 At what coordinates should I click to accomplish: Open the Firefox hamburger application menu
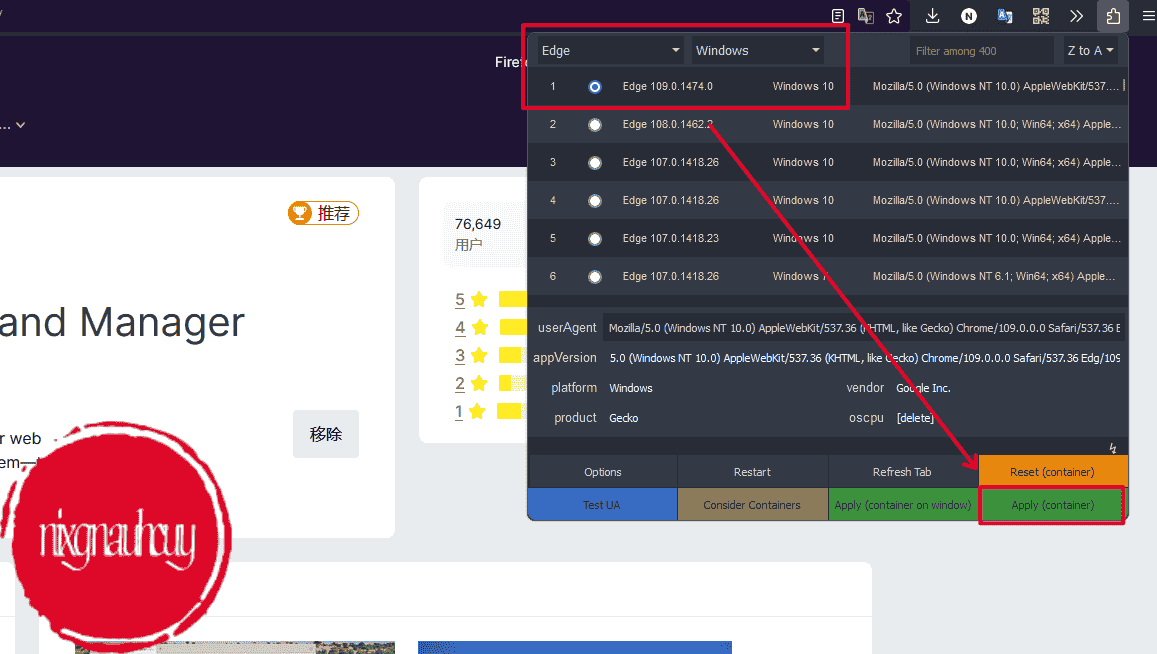point(1149,16)
